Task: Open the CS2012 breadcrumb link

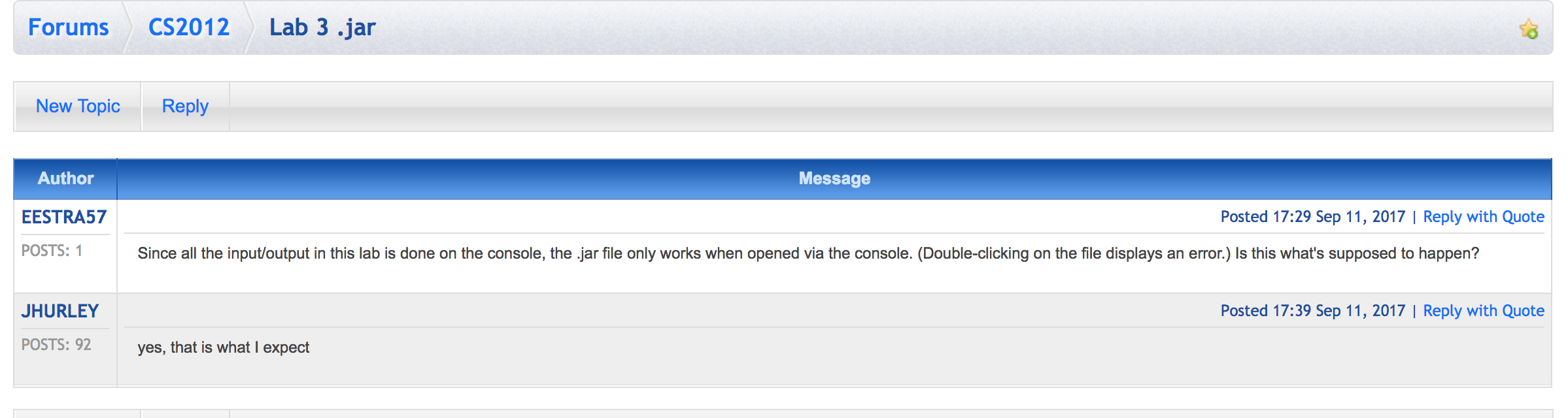Action: [189, 27]
